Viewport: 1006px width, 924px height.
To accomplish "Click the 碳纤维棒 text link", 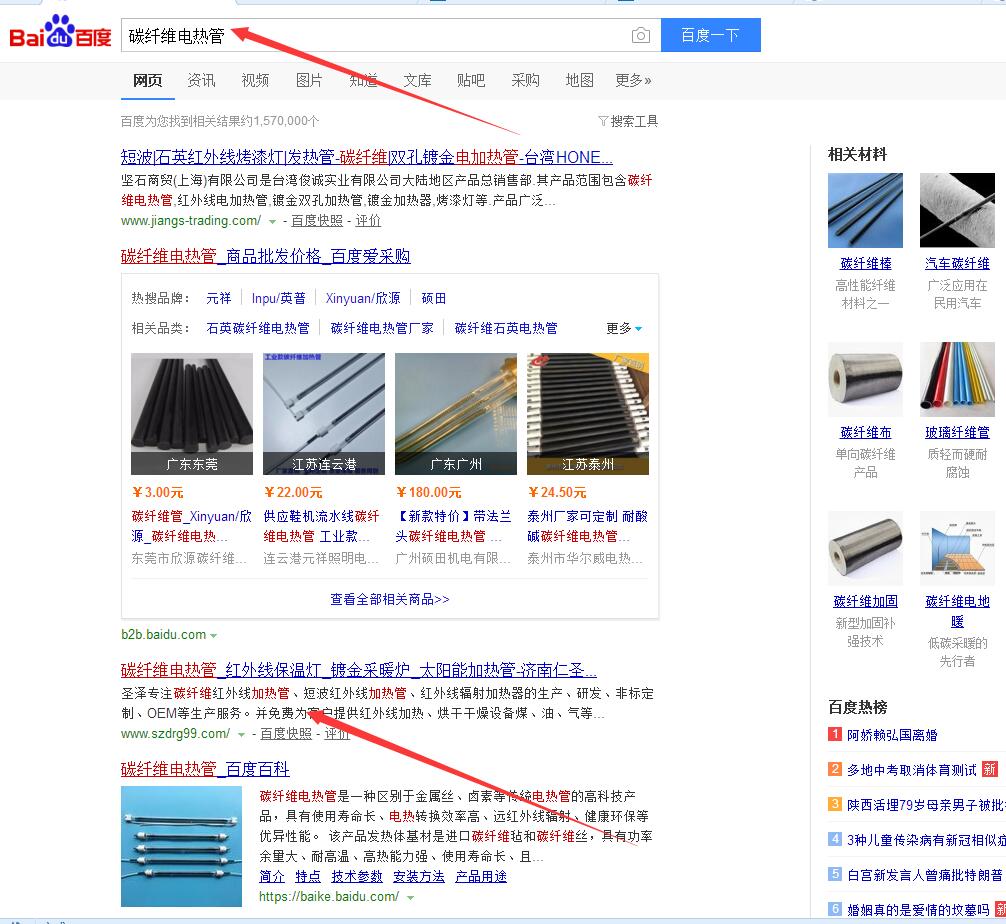I will click(x=865, y=264).
